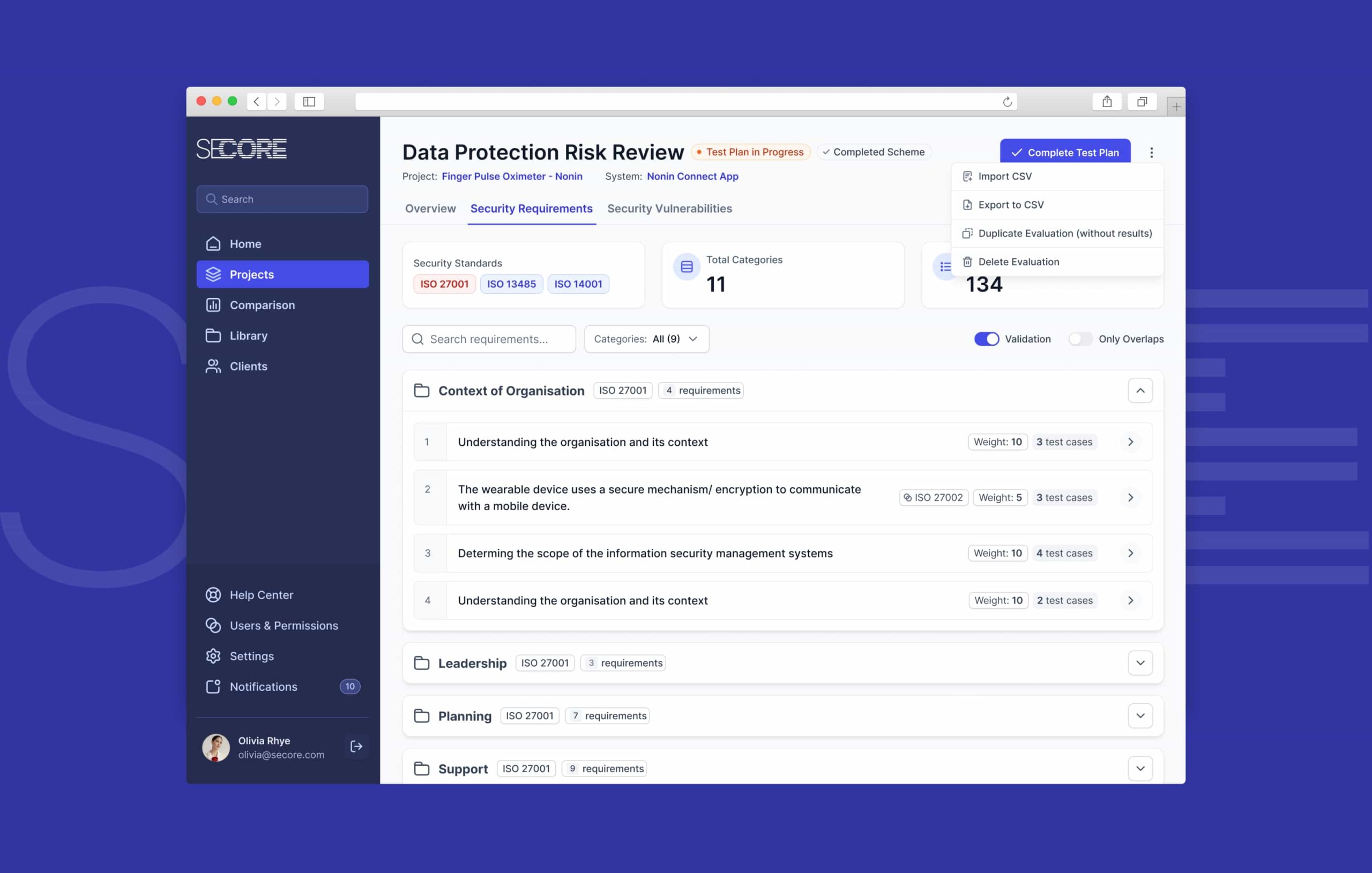Open Notifications with 10 badge

click(282, 687)
